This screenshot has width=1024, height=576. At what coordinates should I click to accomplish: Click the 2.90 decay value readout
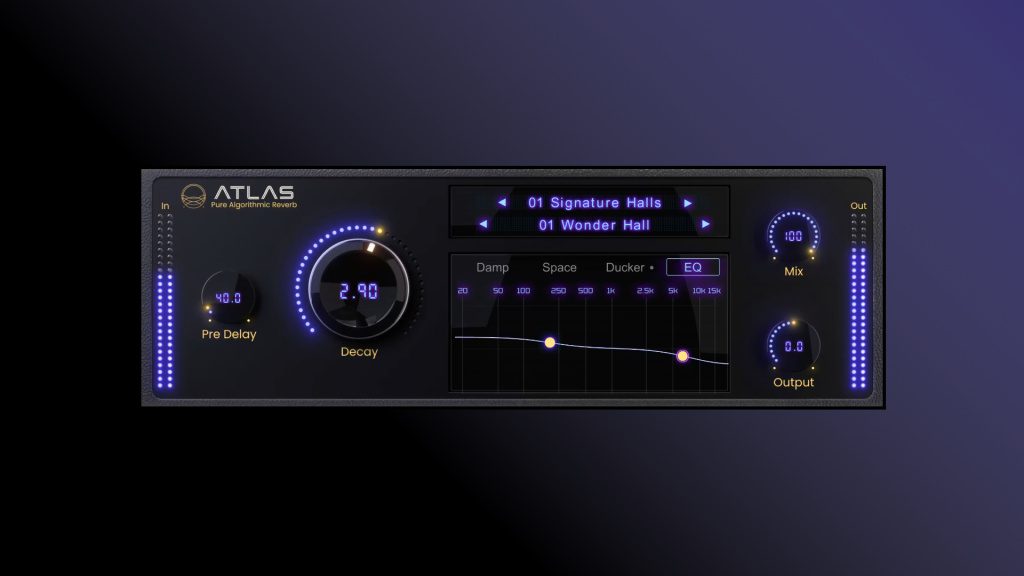tap(359, 291)
